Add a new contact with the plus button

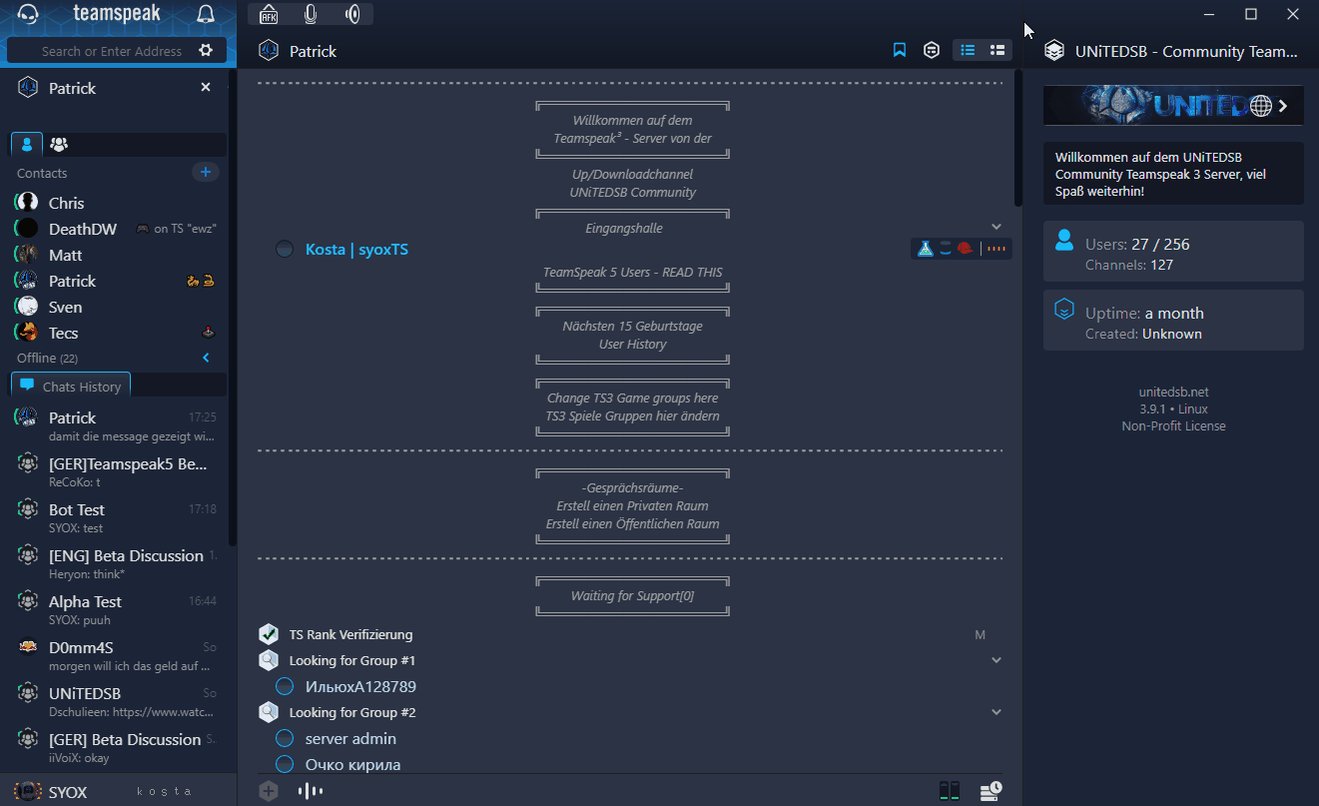(x=205, y=171)
